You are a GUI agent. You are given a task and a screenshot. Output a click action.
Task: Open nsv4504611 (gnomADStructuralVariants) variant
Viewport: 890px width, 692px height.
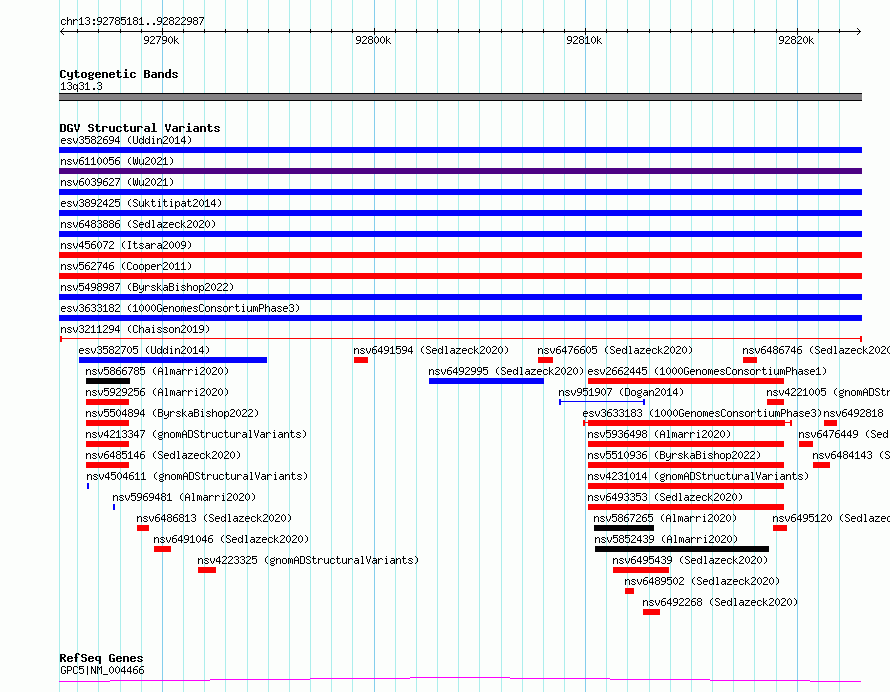pyautogui.click(x=197, y=476)
